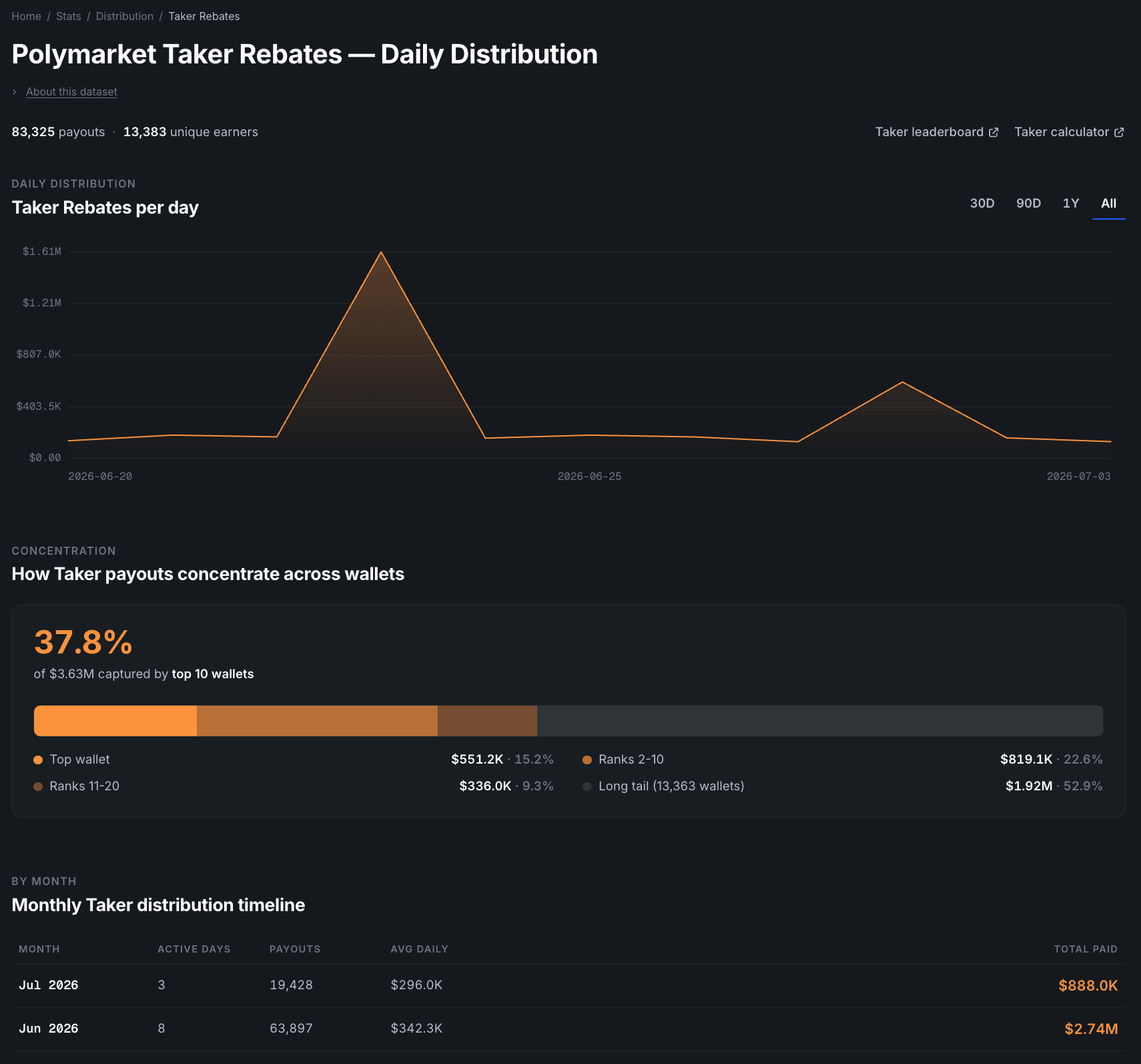Screen dimensions: 1141x1064
Task: Select the $888.0K total paid cell
Action: pyautogui.click(x=1088, y=985)
